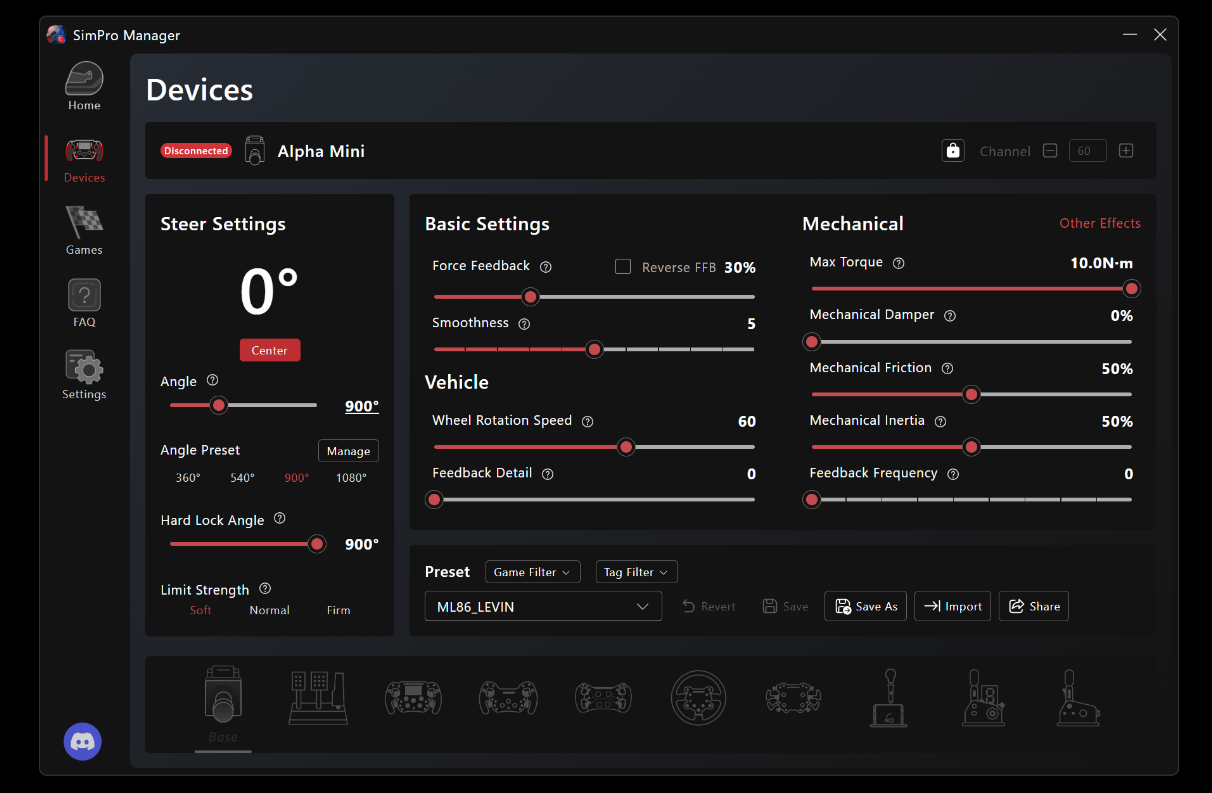Increase the Channel number with plus
This screenshot has width=1212, height=793.
1126,151
